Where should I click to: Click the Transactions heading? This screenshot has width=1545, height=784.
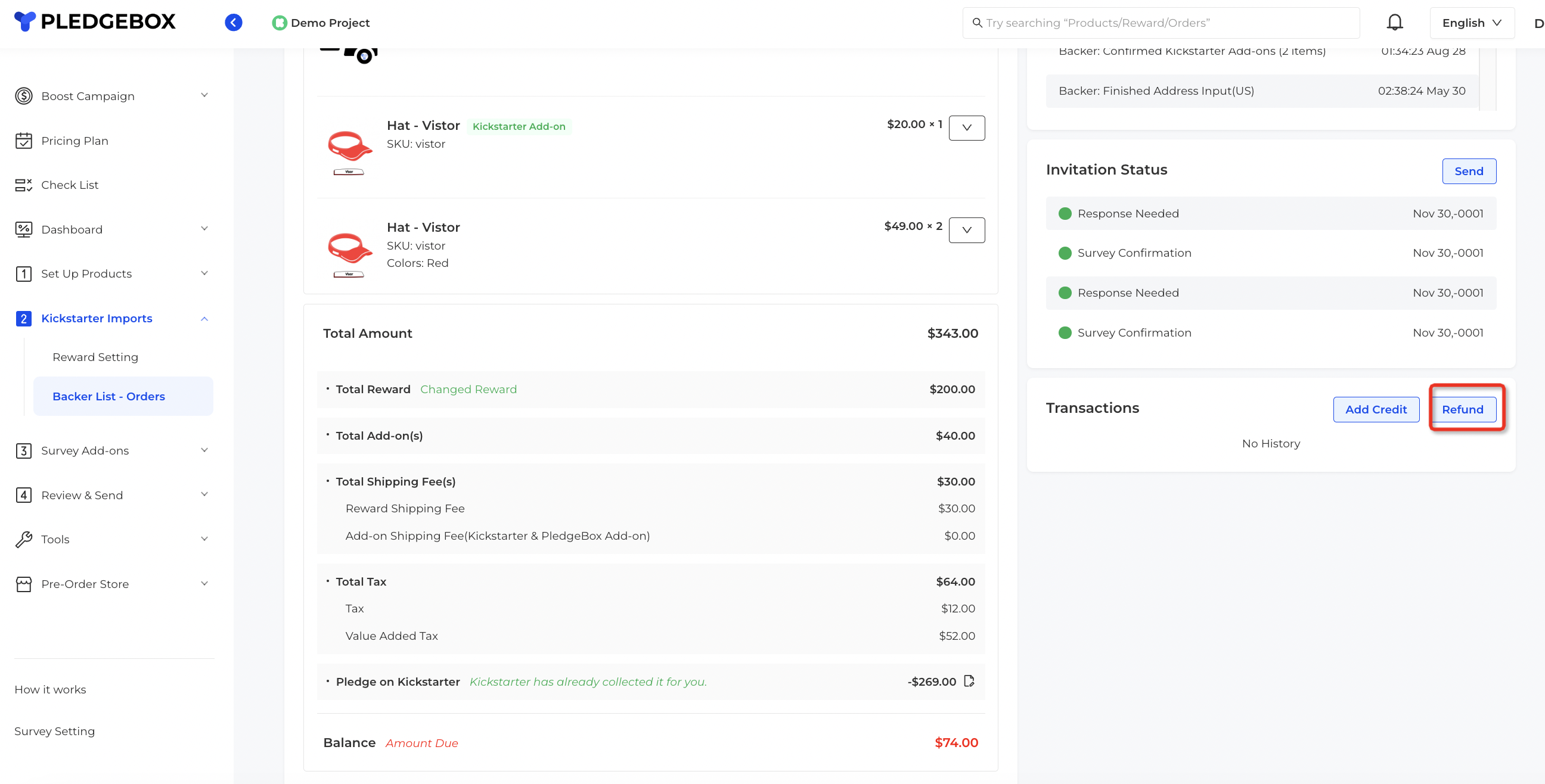pyautogui.click(x=1092, y=408)
